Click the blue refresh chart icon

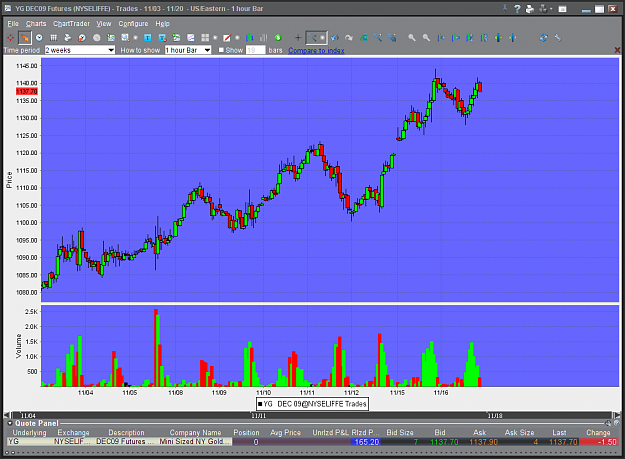543,37
